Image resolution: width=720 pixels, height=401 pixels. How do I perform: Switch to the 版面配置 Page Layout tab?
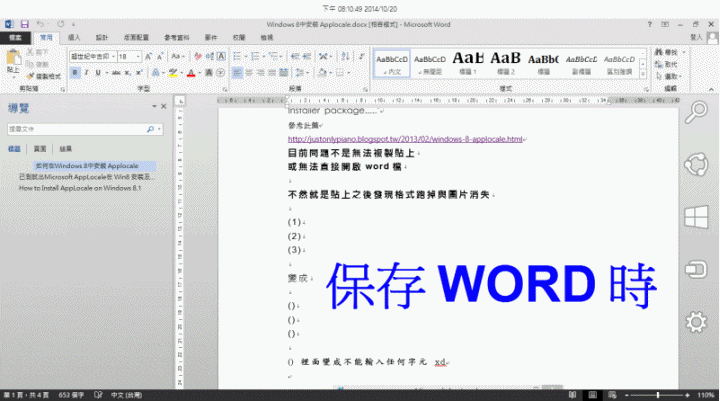coord(136,38)
